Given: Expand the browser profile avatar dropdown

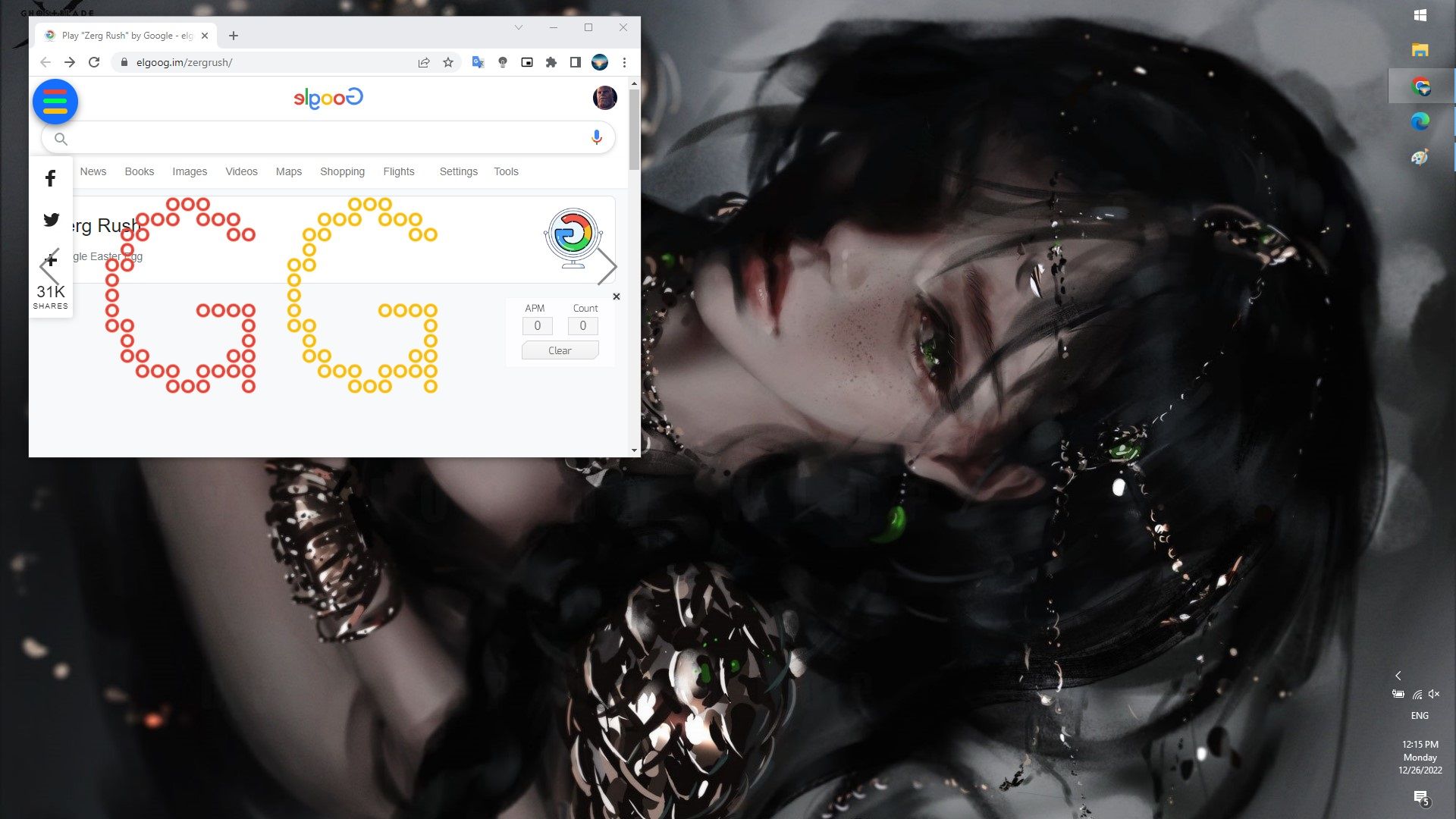Looking at the screenshot, I should 599,63.
